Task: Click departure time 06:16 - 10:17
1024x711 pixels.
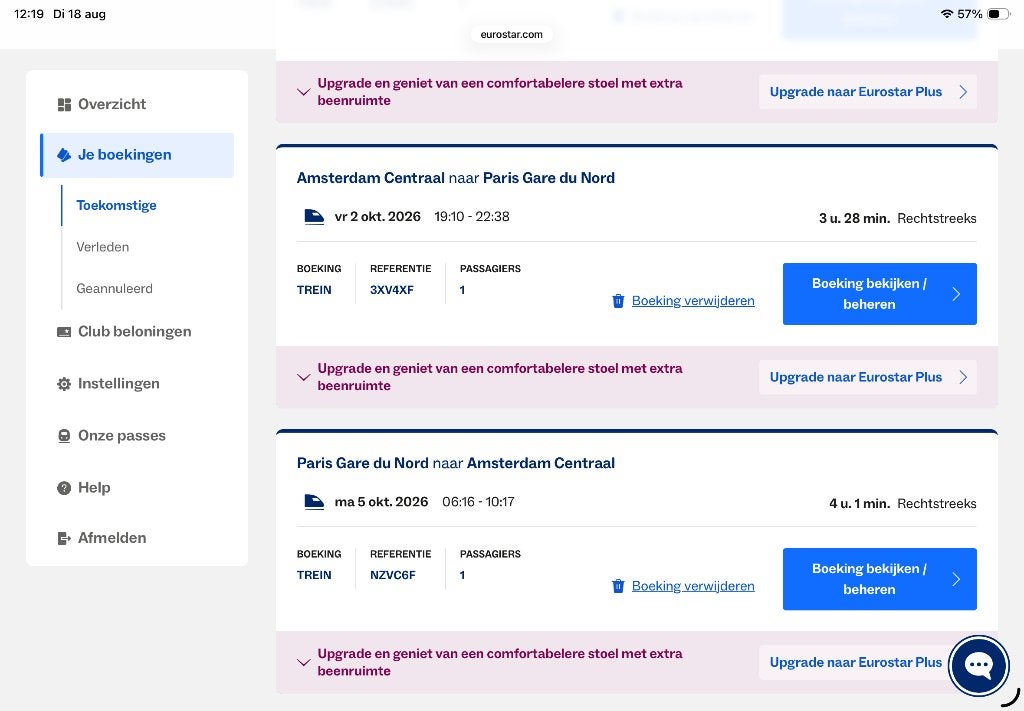Action: (478, 502)
